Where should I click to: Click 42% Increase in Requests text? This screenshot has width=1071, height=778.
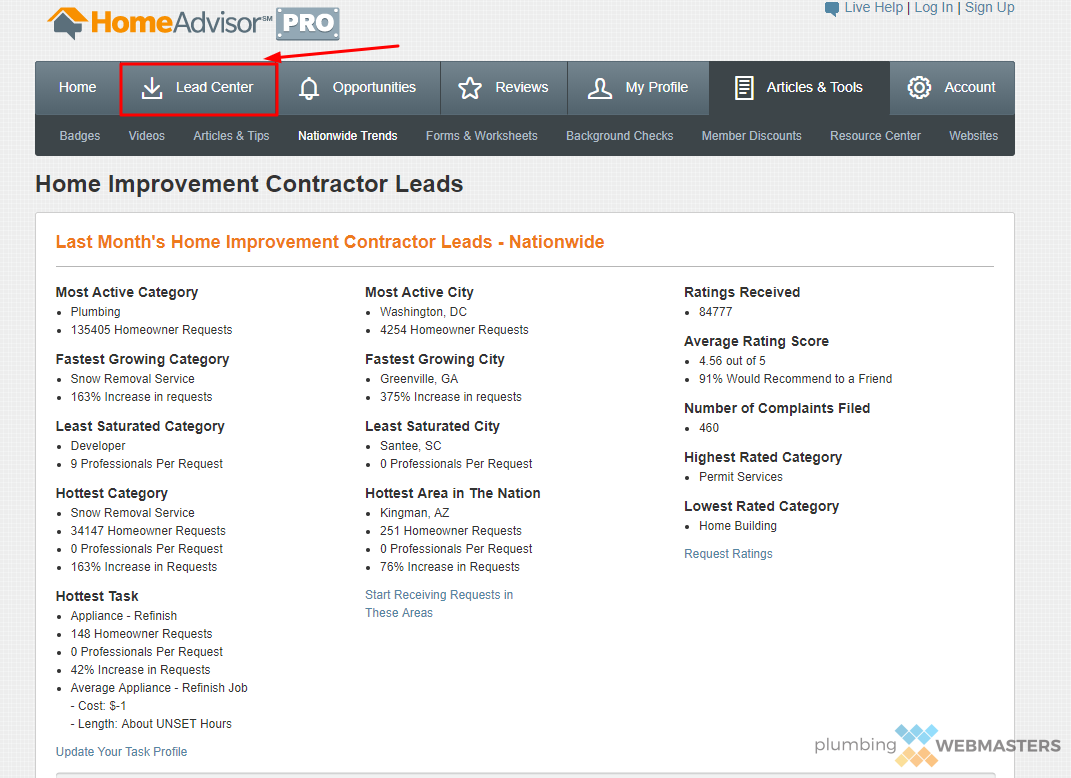coord(141,669)
